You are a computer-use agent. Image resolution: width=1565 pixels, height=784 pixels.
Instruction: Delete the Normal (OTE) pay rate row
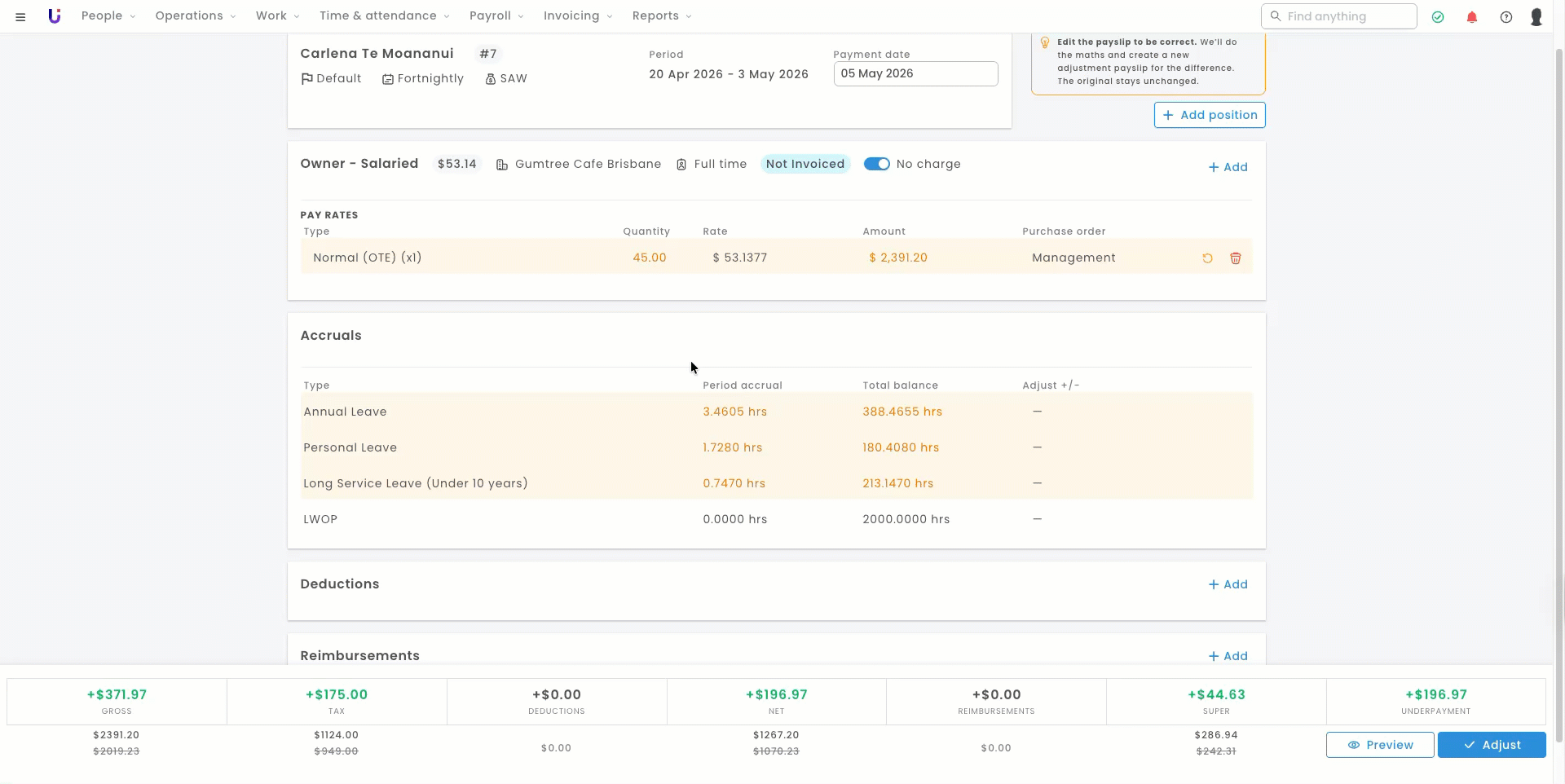tap(1236, 258)
